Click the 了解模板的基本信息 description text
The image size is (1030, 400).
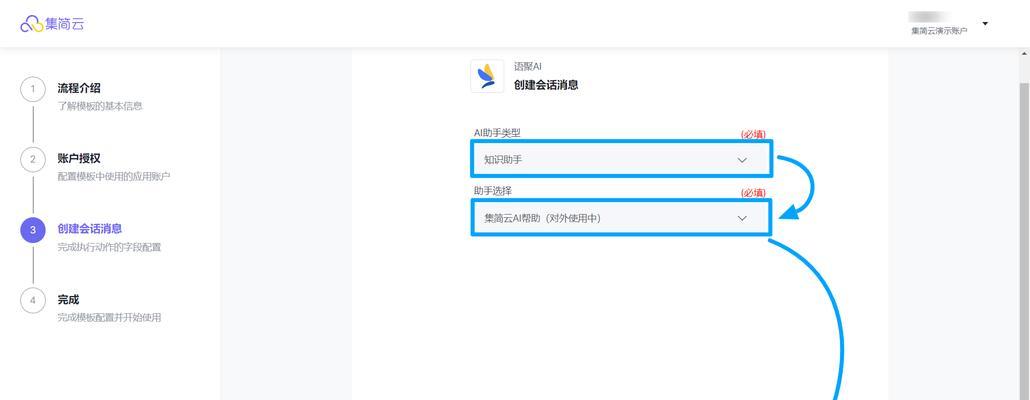coord(100,106)
